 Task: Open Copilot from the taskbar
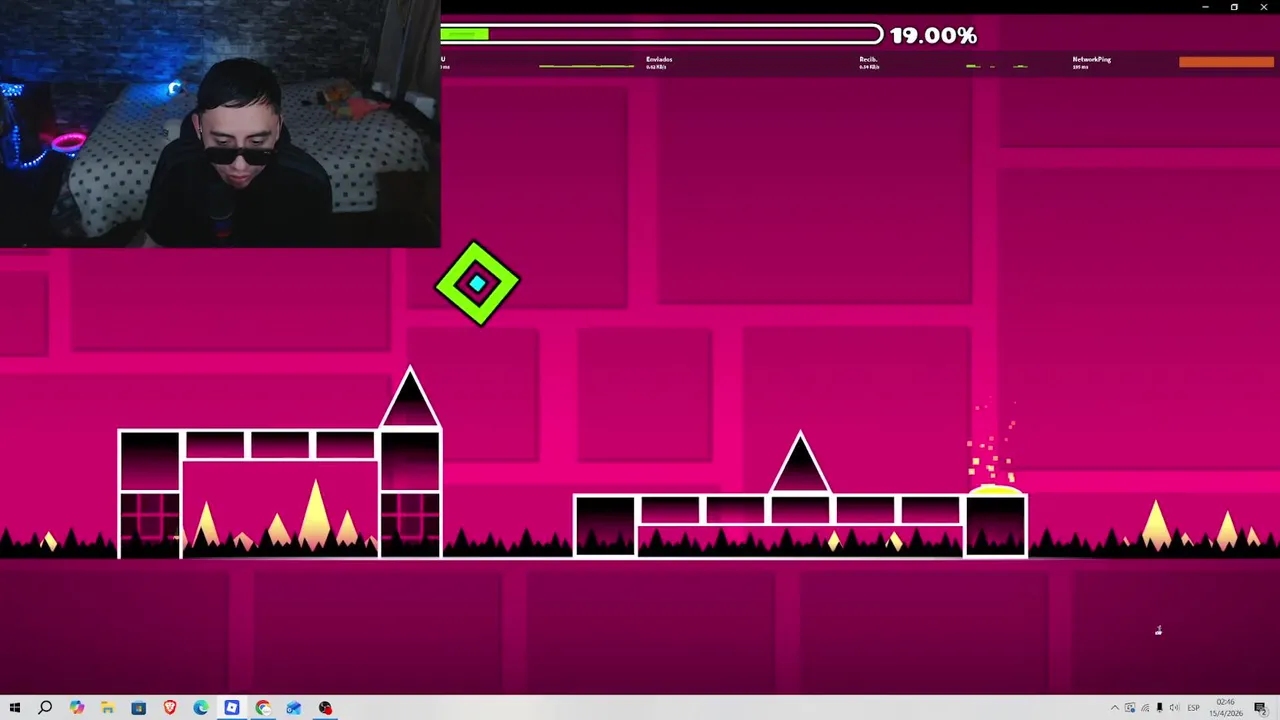pos(77,708)
